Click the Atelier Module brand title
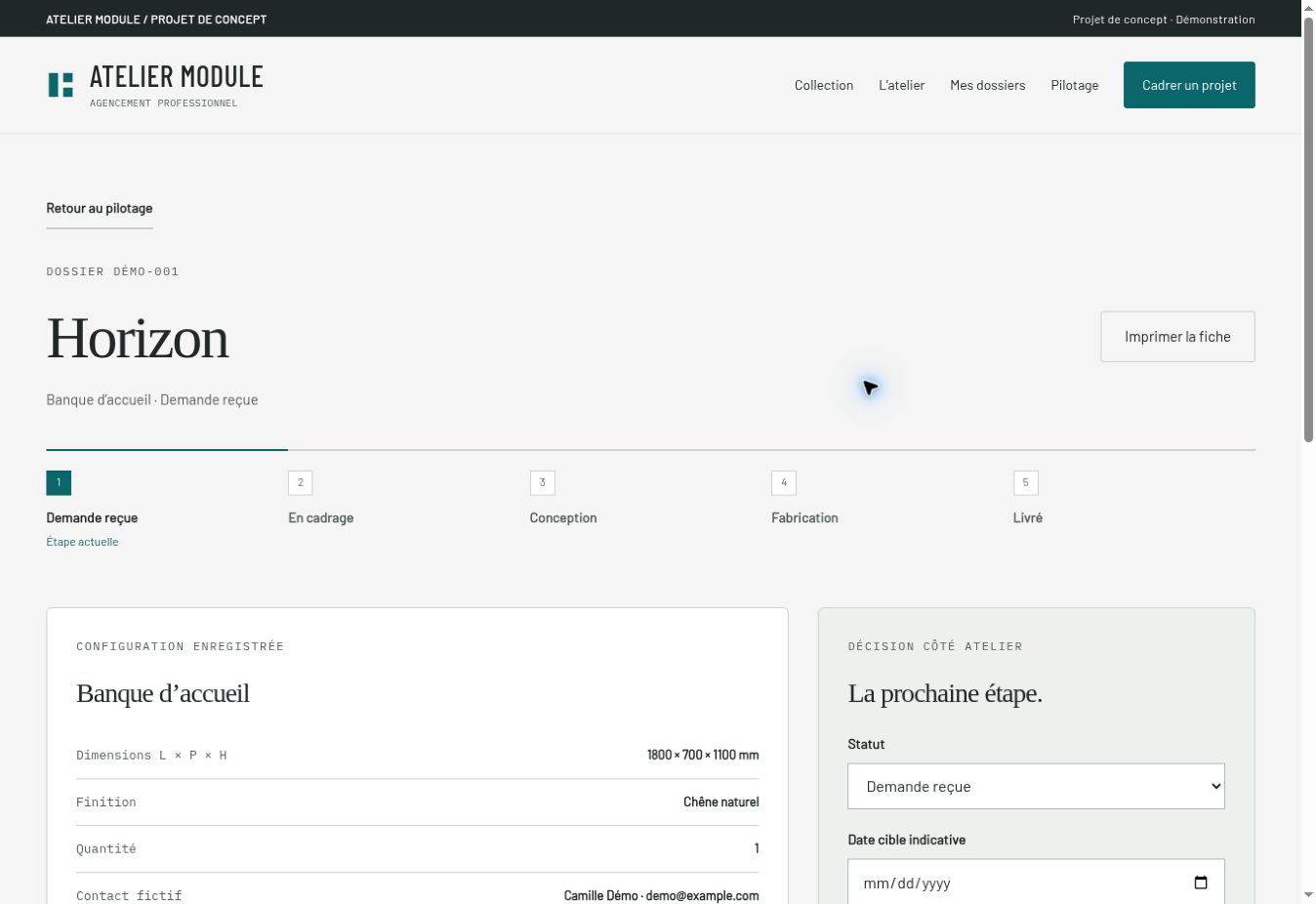The image size is (1316, 904). [x=177, y=76]
